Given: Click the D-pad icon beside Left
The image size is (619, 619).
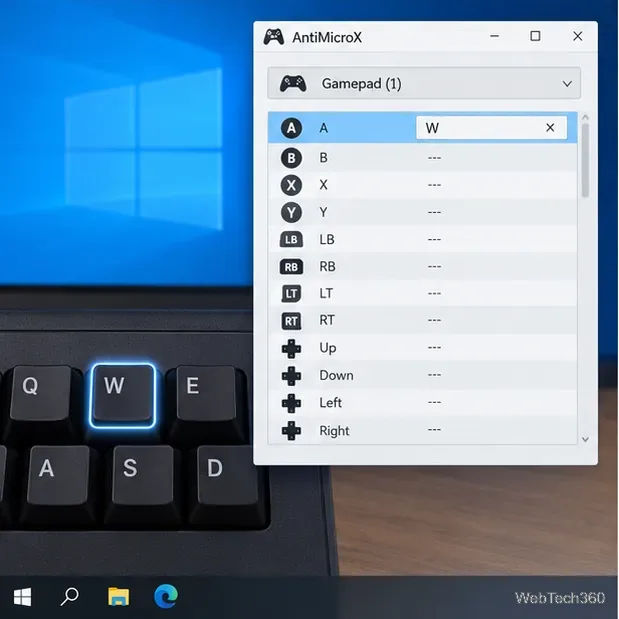Looking at the screenshot, I should pyautogui.click(x=291, y=403).
